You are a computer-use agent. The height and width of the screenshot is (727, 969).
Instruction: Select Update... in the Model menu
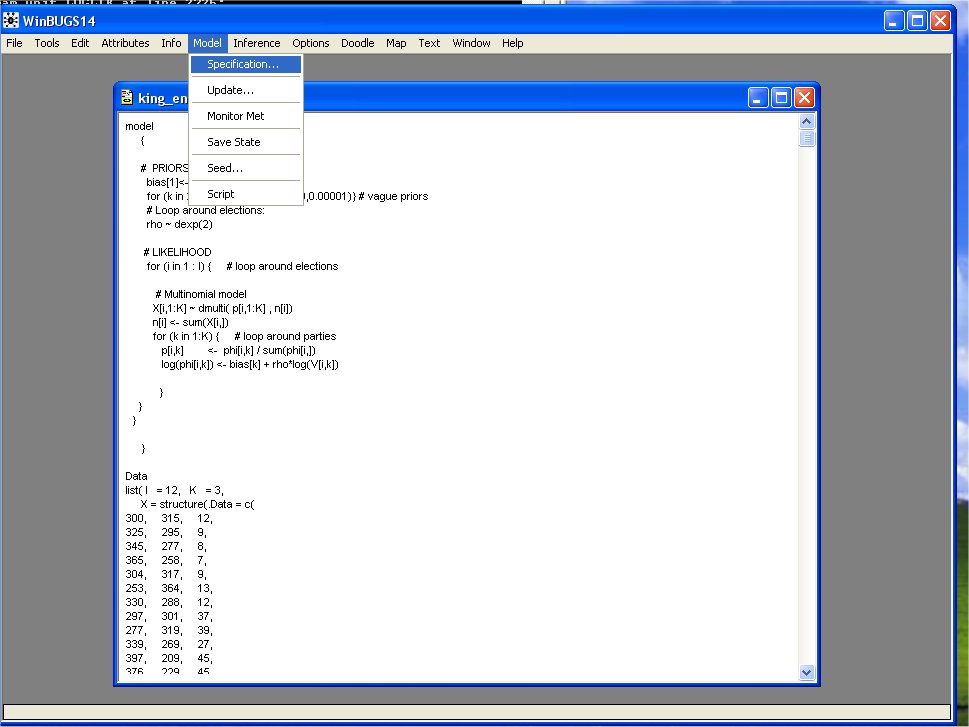(x=230, y=90)
